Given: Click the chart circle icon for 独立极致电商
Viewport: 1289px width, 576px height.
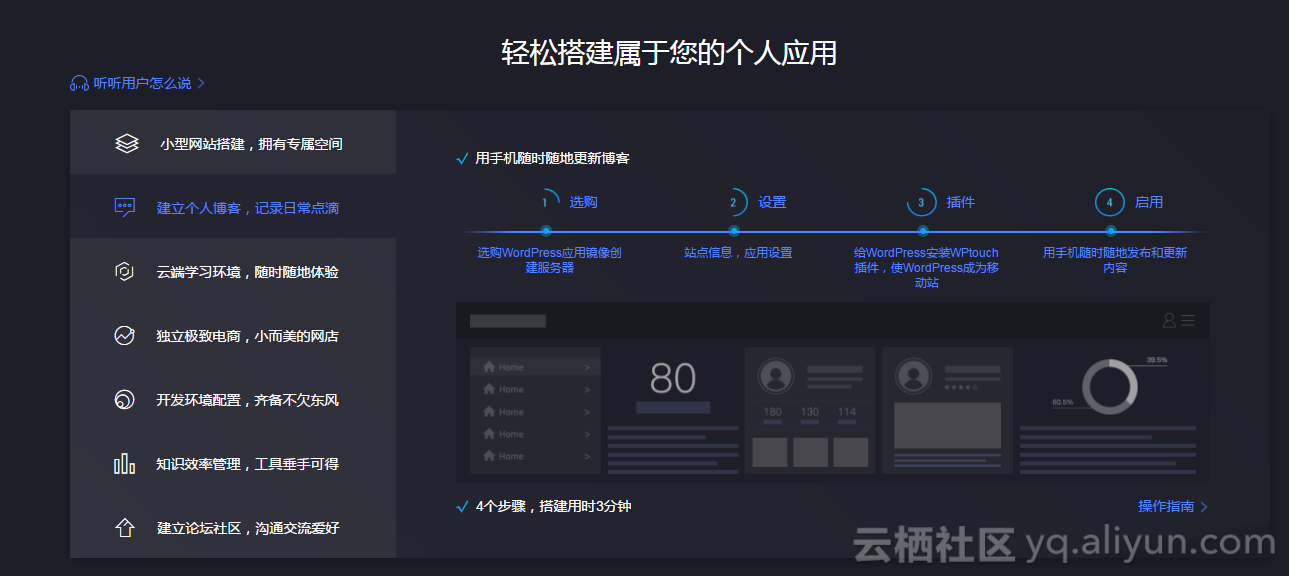Looking at the screenshot, I should click(x=124, y=336).
